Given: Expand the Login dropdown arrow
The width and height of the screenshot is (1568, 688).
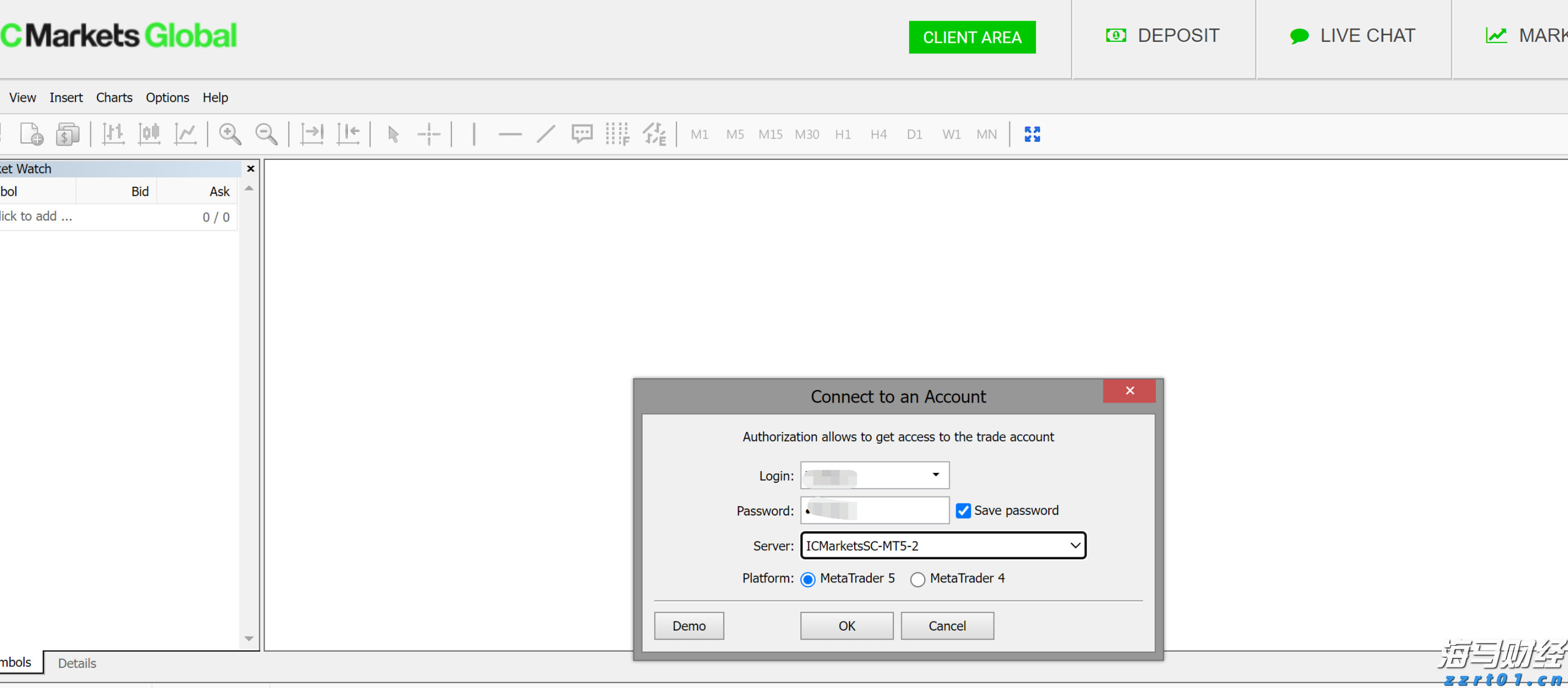Looking at the screenshot, I should click(x=935, y=474).
